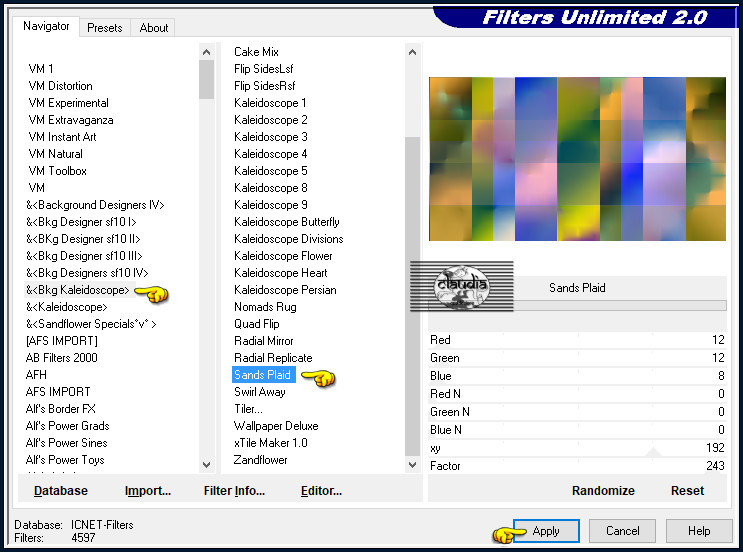Click the effects list scrollbar thumb
The width and height of the screenshot is (743, 552).
pyautogui.click(x=412, y=296)
